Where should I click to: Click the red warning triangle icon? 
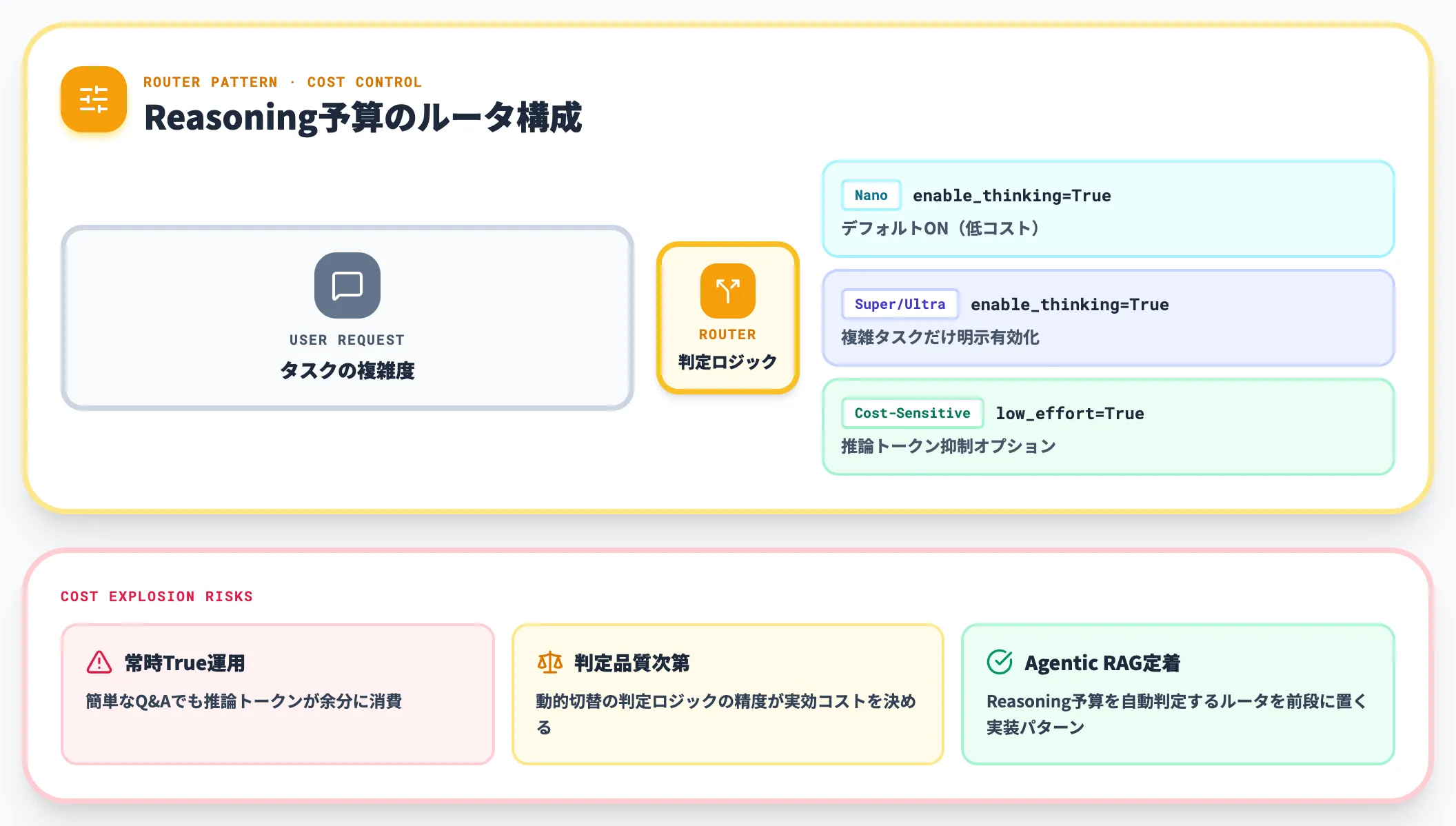click(99, 662)
